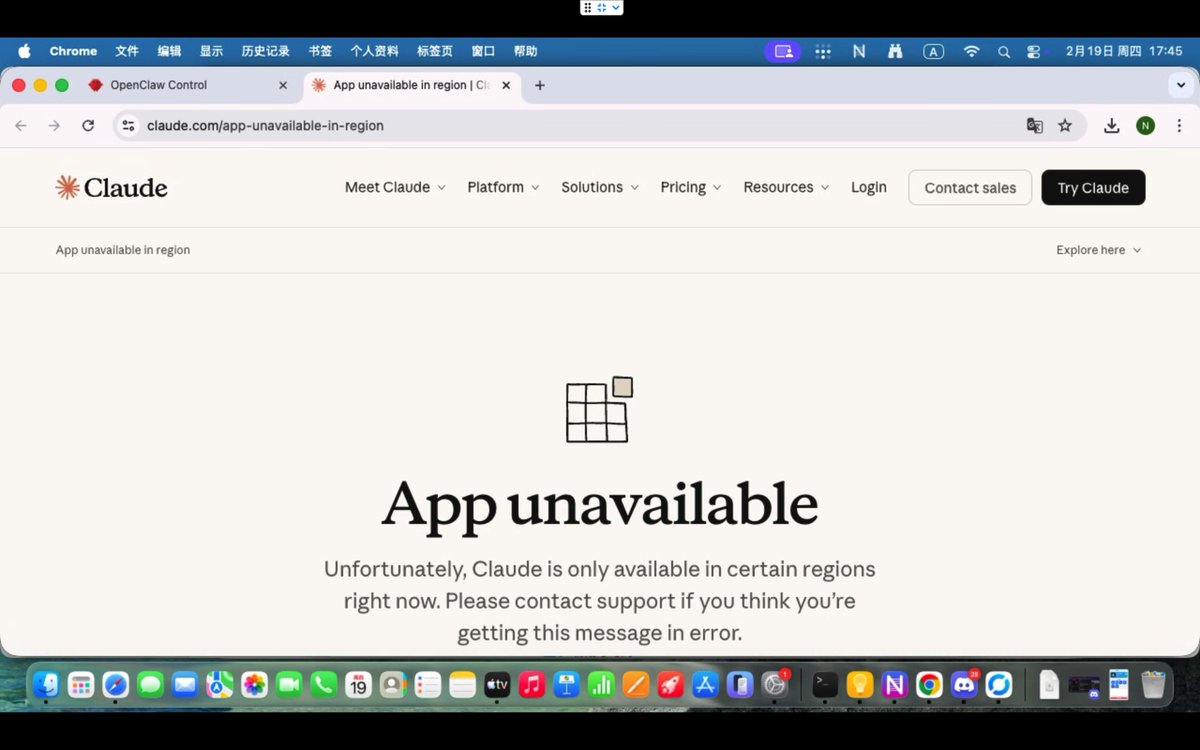Open Terminal from the Dock

click(825, 684)
